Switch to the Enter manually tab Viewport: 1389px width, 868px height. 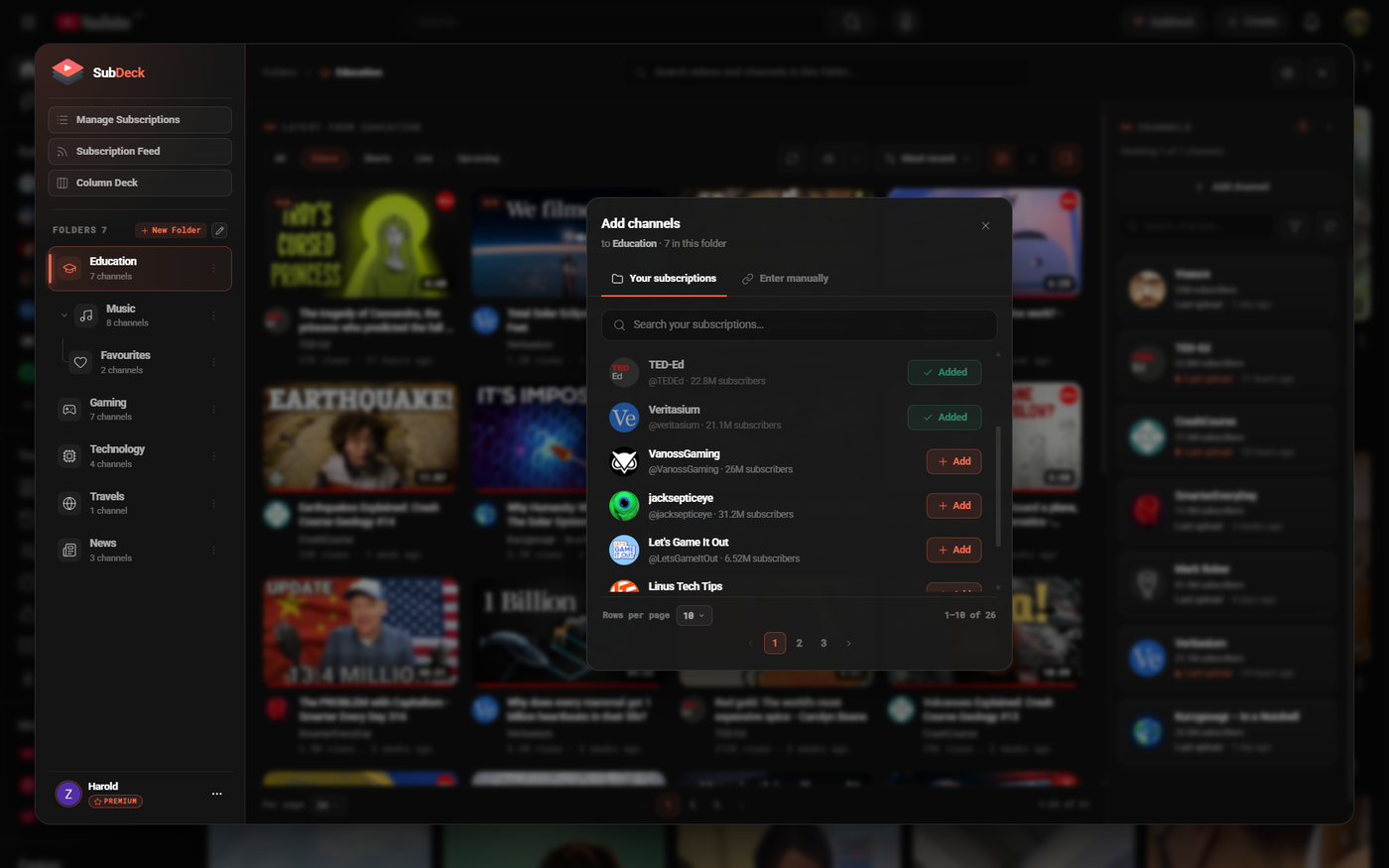click(785, 279)
